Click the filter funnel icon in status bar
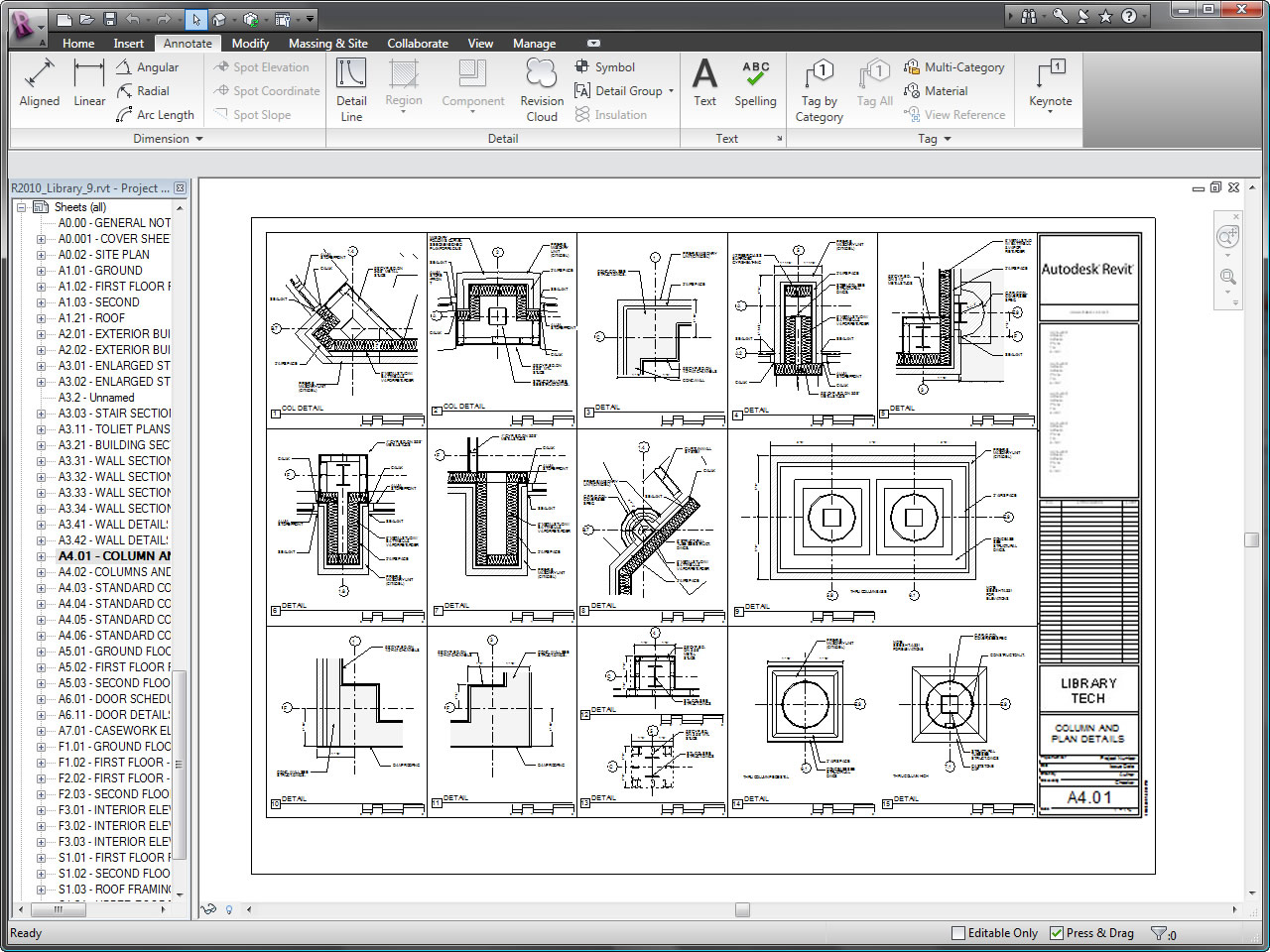1270x952 pixels. coord(1158,933)
